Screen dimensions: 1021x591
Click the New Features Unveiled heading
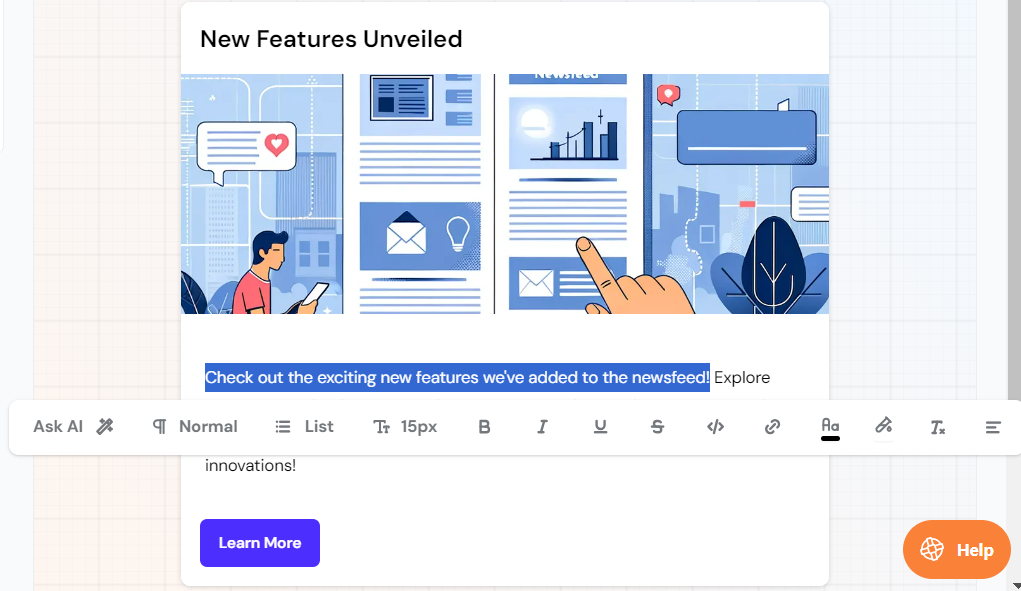331,39
